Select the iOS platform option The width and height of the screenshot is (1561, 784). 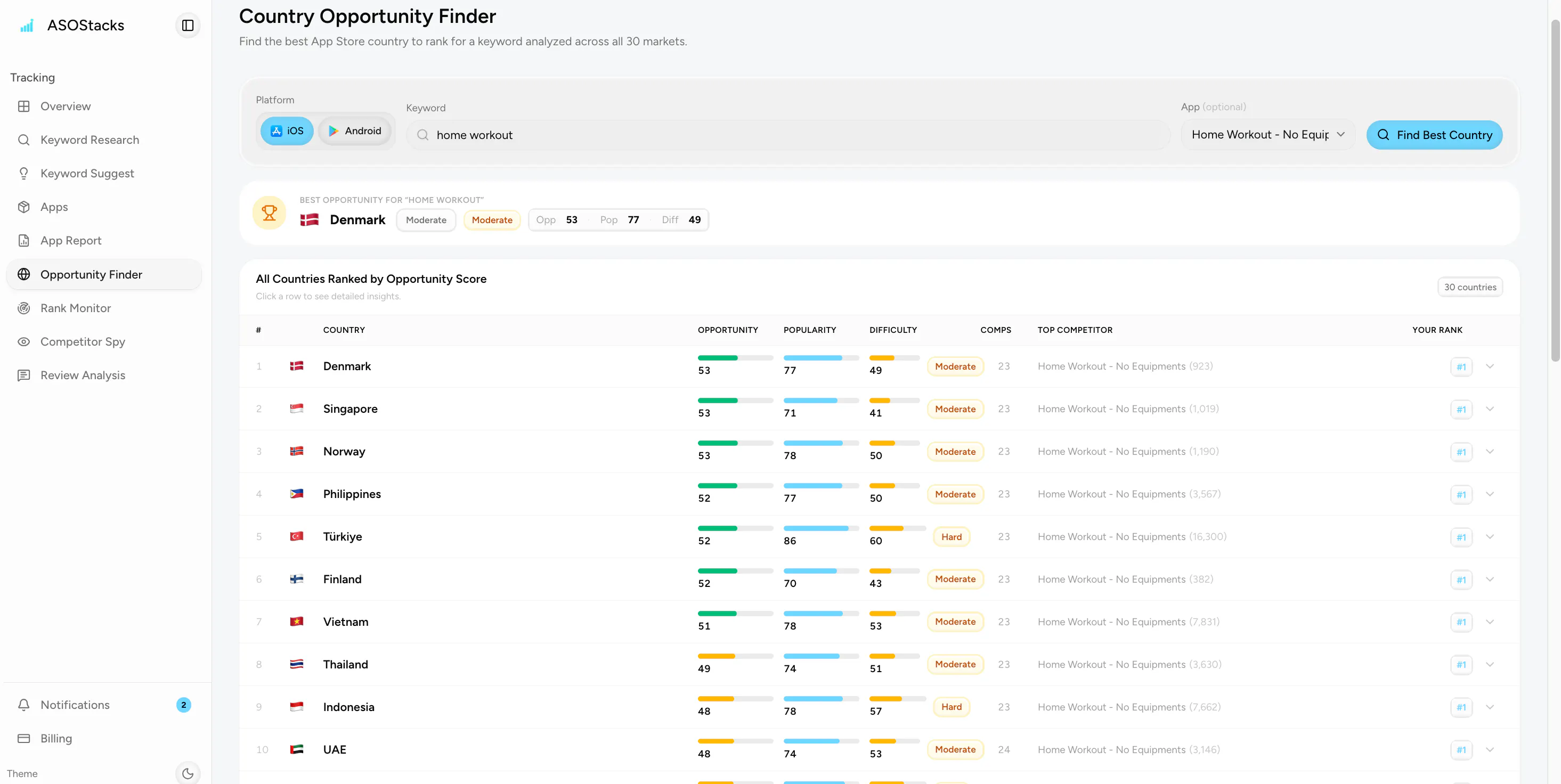287,131
